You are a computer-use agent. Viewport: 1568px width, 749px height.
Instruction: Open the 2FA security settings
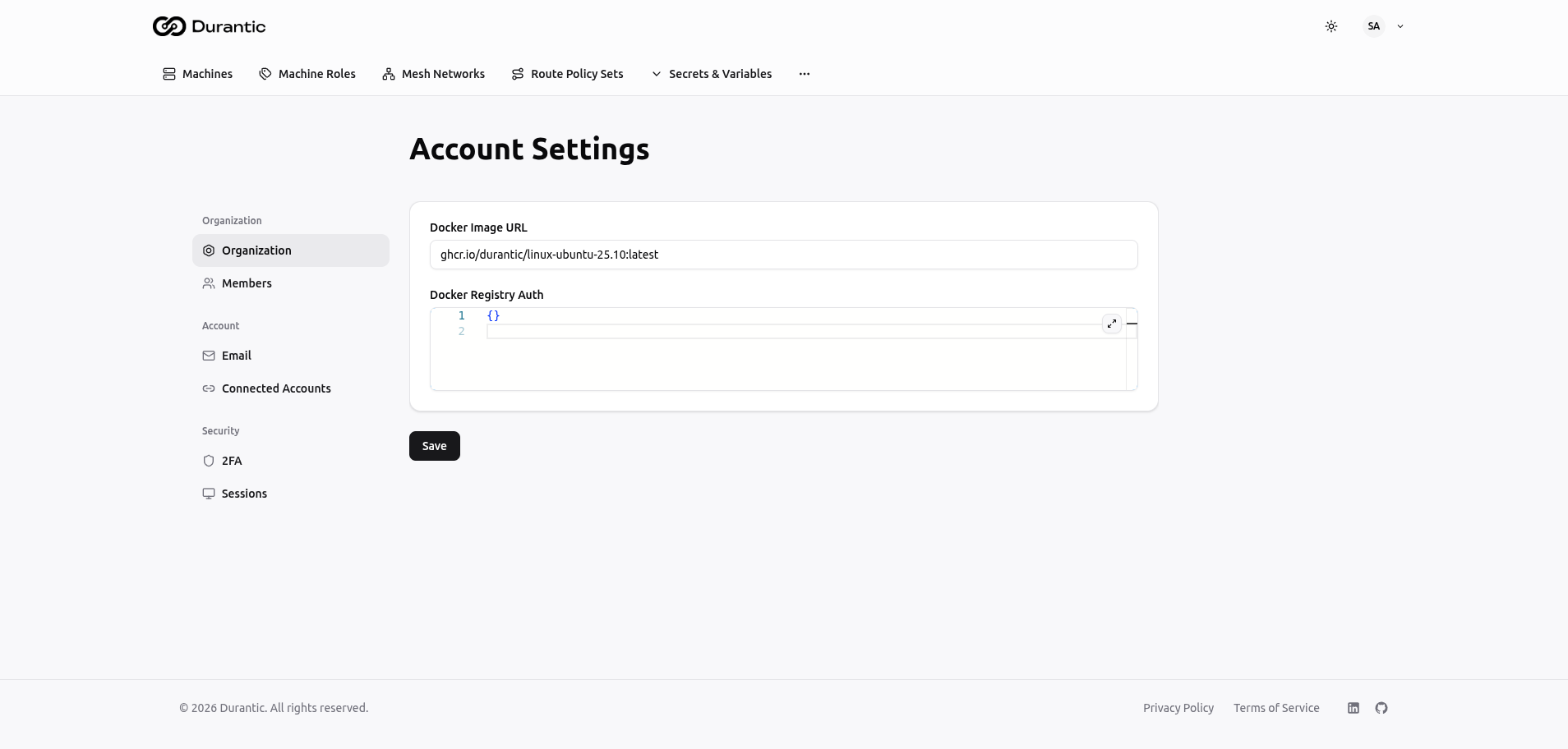click(232, 461)
